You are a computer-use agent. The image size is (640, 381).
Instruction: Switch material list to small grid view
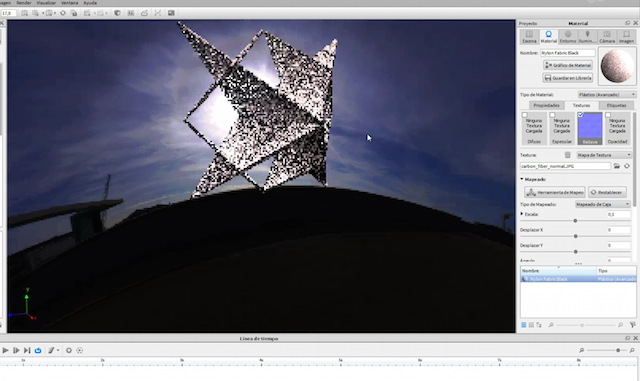tap(531, 325)
